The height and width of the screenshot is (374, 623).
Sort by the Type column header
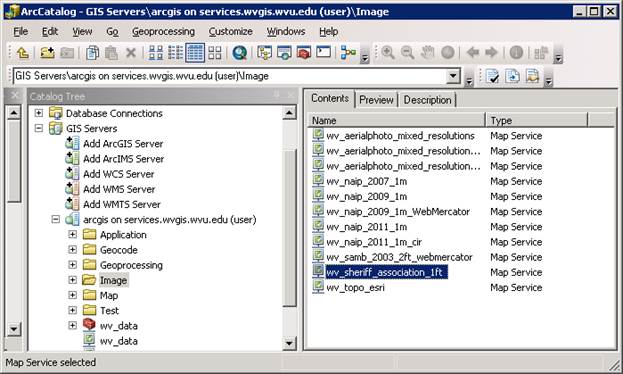tap(536, 120)
